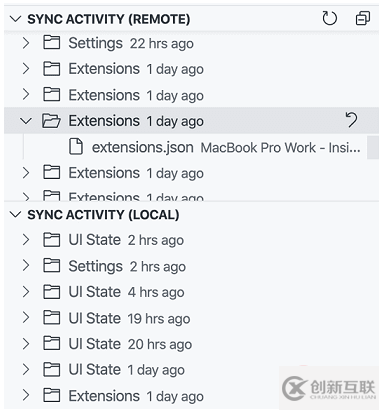
Task: Select the 'Settings 22 hrs ago' row label
Action: [x=131, y=43]
